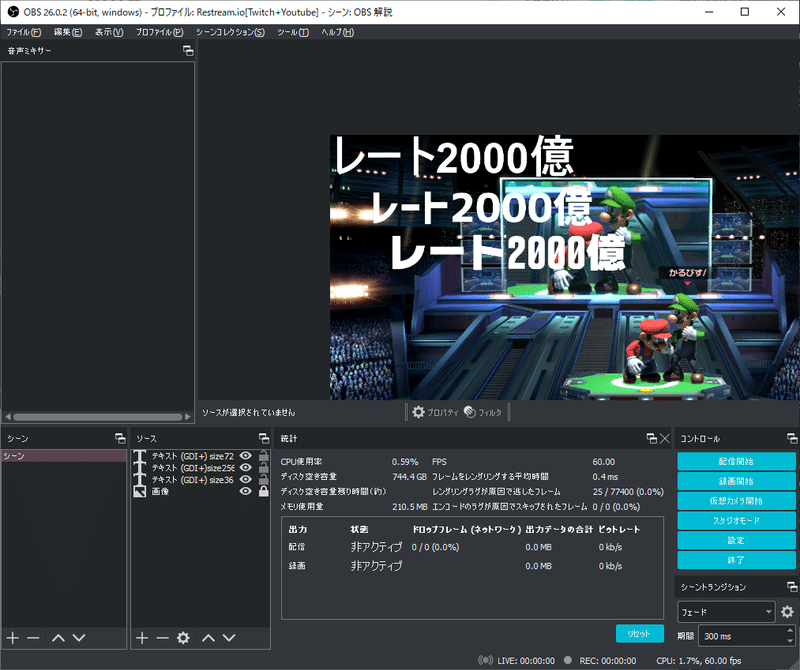
Task: Toggle visibility of テキスト (GDI+)size256
Action: coord(246,467)
